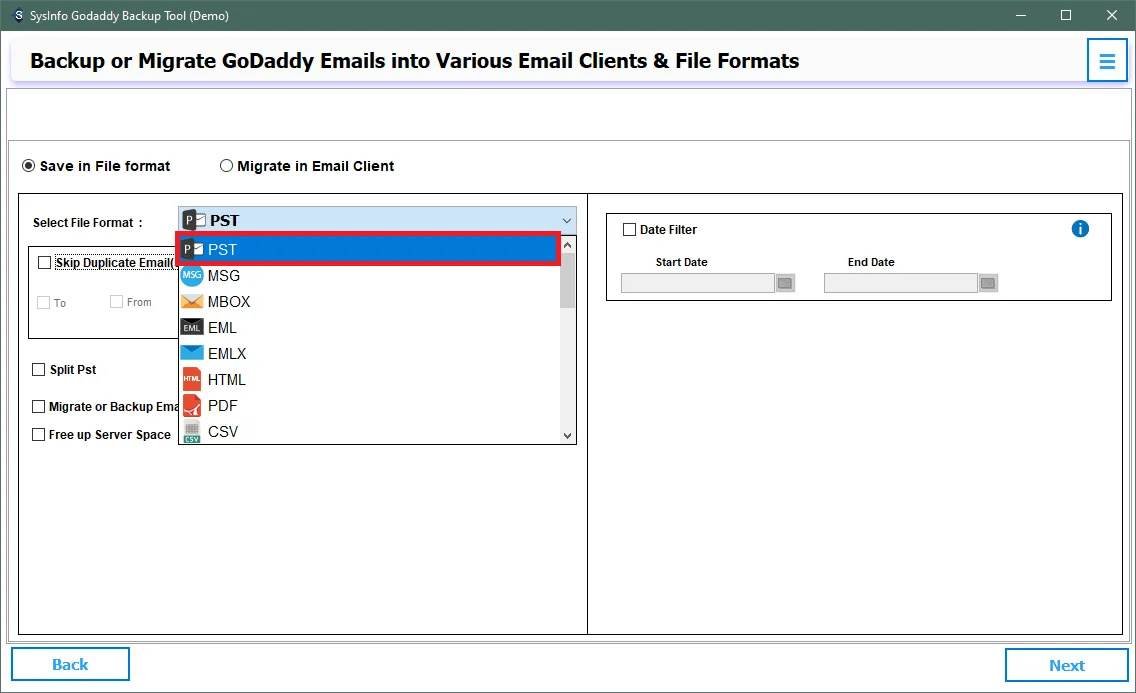
Task: Click the SysInfo app icon in title bar
Action: pyautogui.click(x=18, y=15)
